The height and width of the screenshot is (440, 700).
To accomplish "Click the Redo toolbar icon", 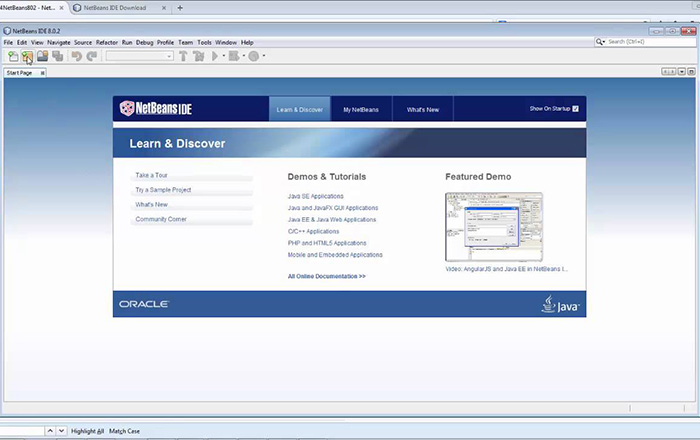I will (x=92, y=56).
